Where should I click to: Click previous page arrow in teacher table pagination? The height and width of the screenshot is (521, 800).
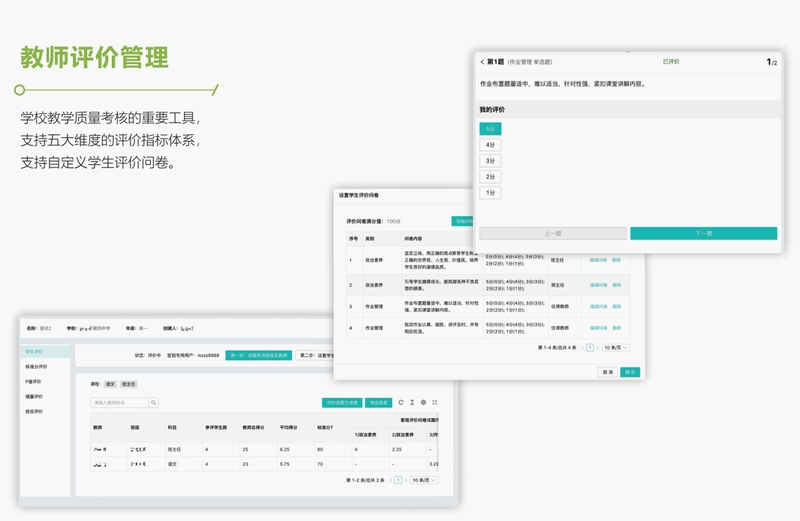[x=391, y=480]
